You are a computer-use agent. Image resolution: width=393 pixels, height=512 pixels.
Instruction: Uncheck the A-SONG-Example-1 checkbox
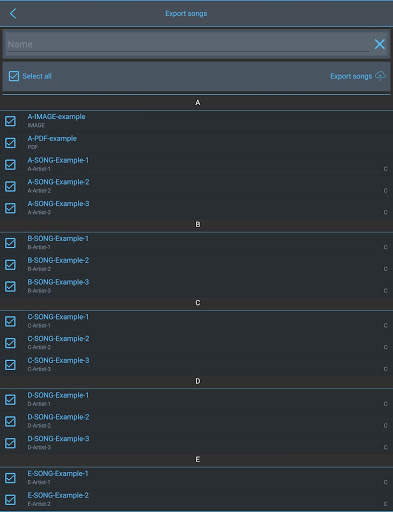10,164
